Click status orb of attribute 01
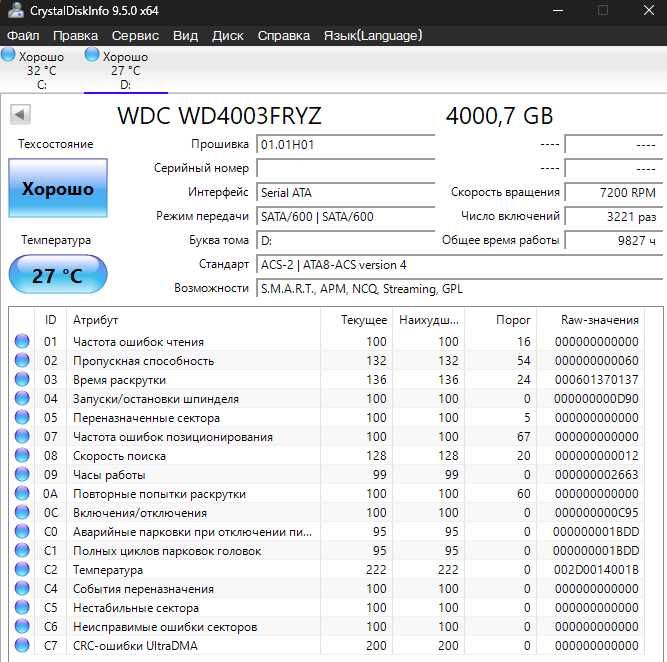 [22, 341]
